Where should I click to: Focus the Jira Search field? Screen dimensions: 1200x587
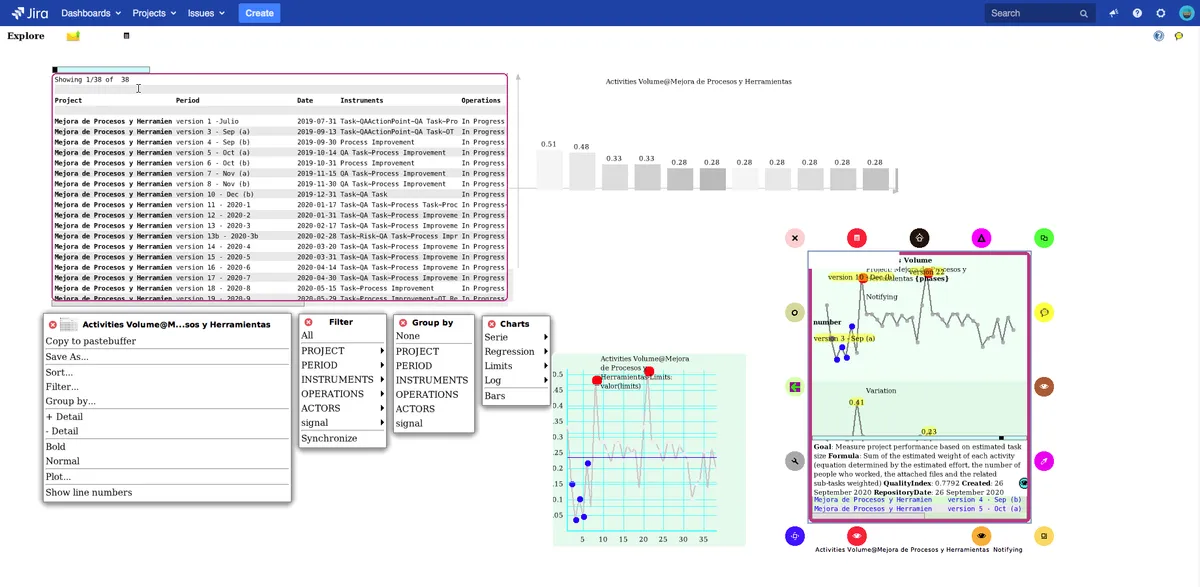[1040, 13]
